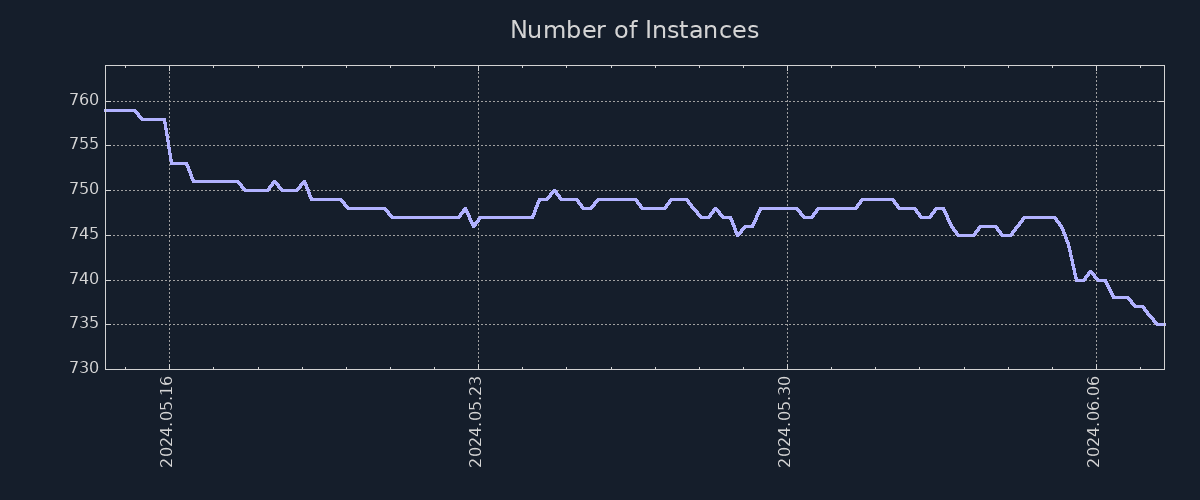Select the 740 y-axis tick label
The width and height of the screenshot is (1200, 500).
point(84,280)
